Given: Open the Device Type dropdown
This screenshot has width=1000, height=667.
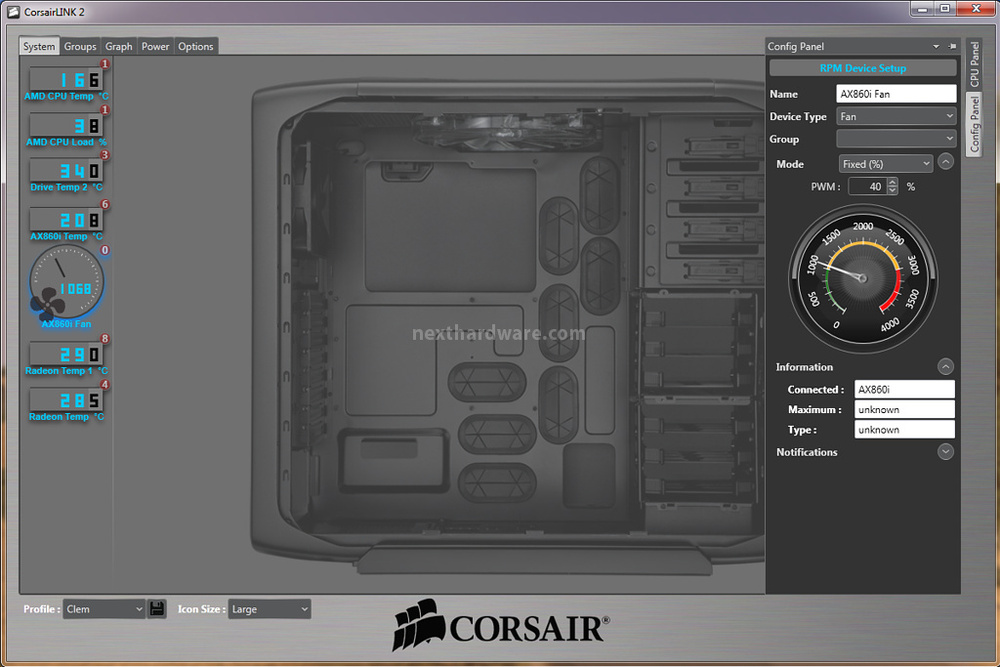Looking at the screenshot, I should tap(896, 116).
